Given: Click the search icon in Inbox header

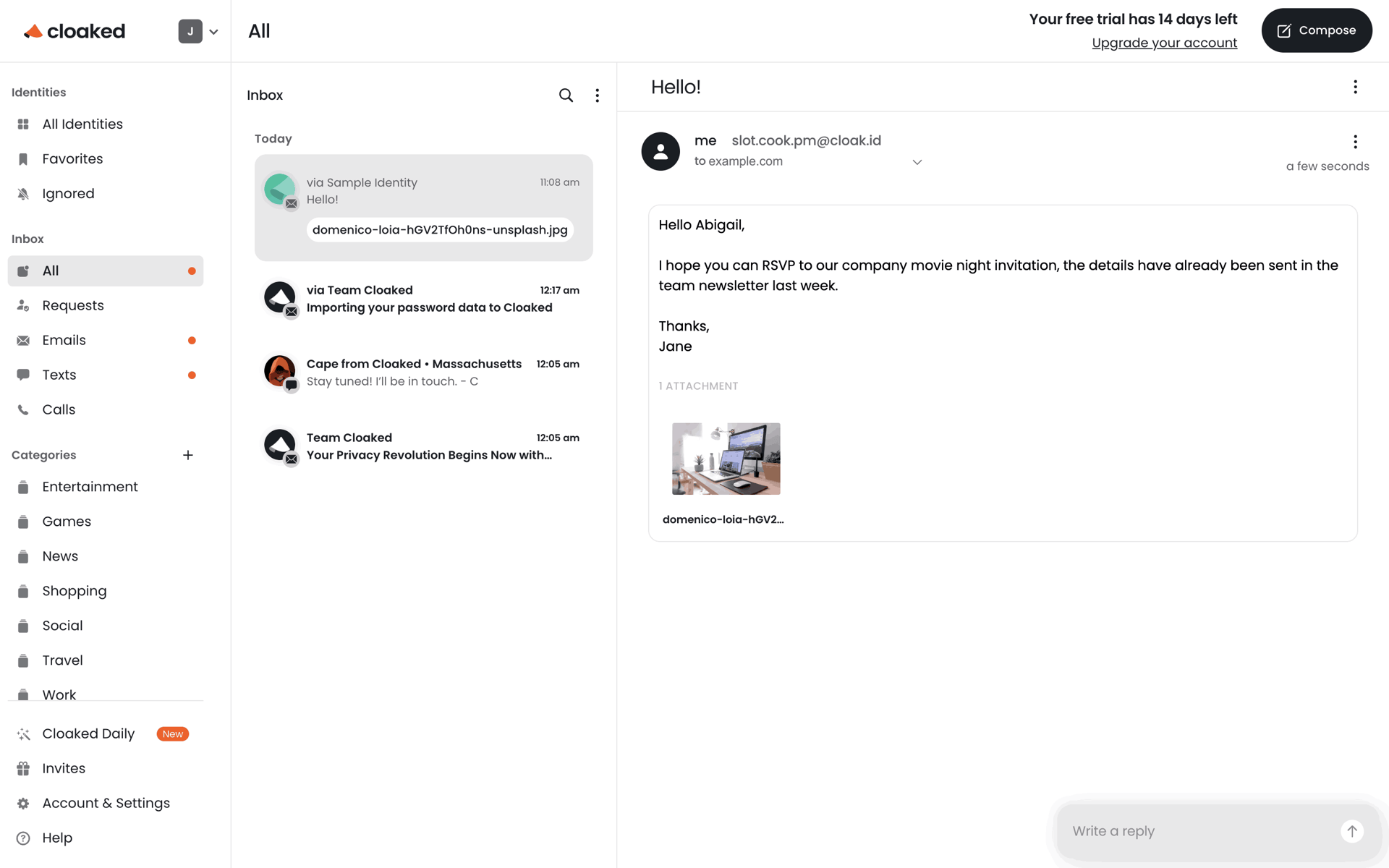Looking at the screenshot, I should click(566, 95).
